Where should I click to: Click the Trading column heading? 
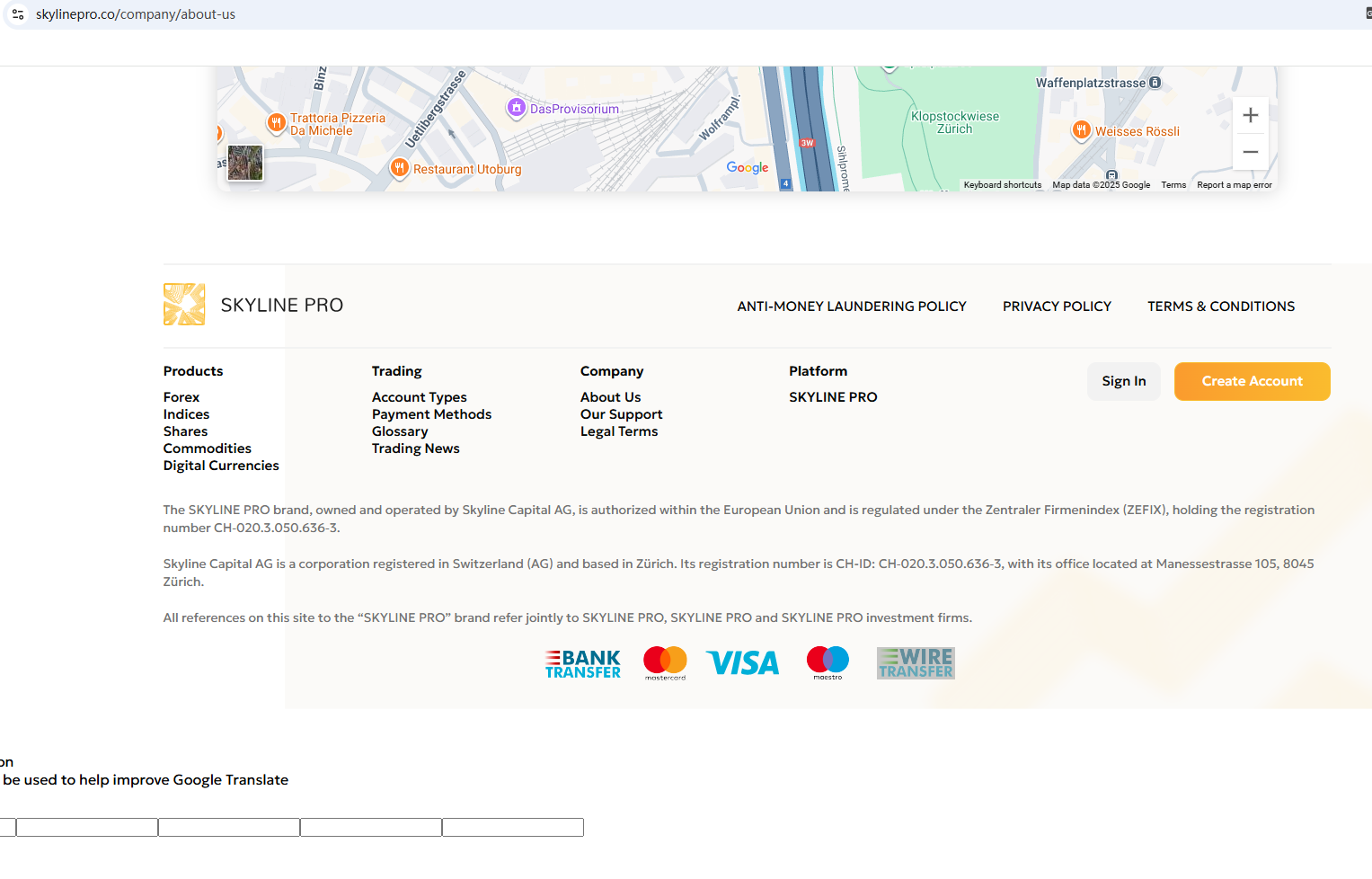click(397, 371)
